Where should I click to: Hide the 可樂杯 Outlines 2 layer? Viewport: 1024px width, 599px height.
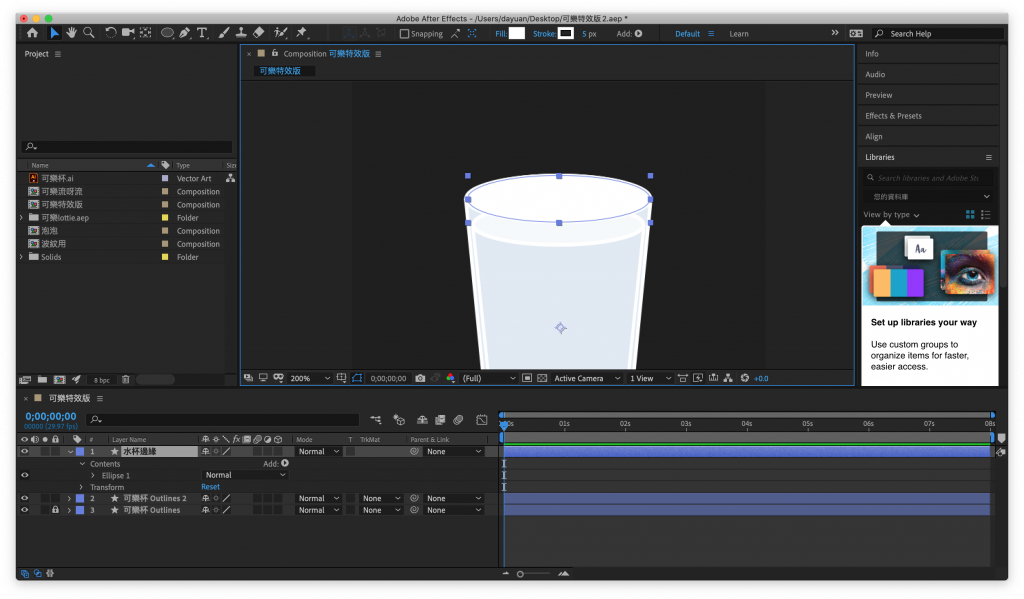click(x=25, y=498)
